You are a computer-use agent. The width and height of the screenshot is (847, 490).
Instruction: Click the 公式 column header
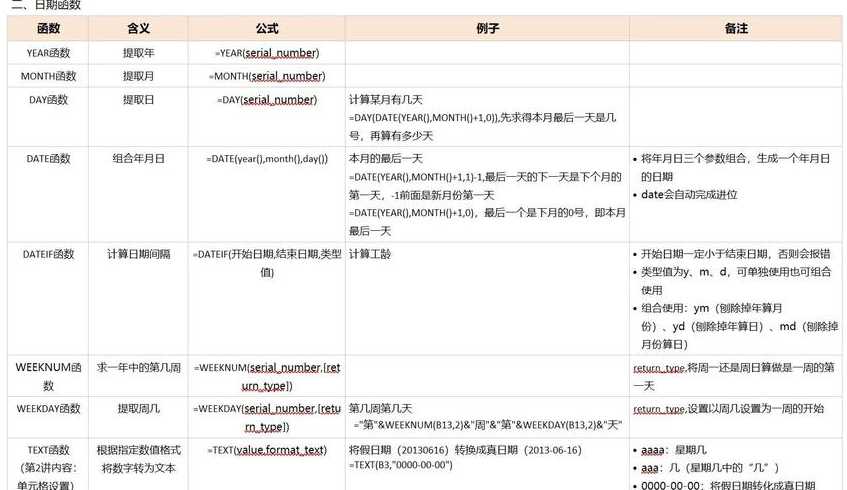pos(267,29)
